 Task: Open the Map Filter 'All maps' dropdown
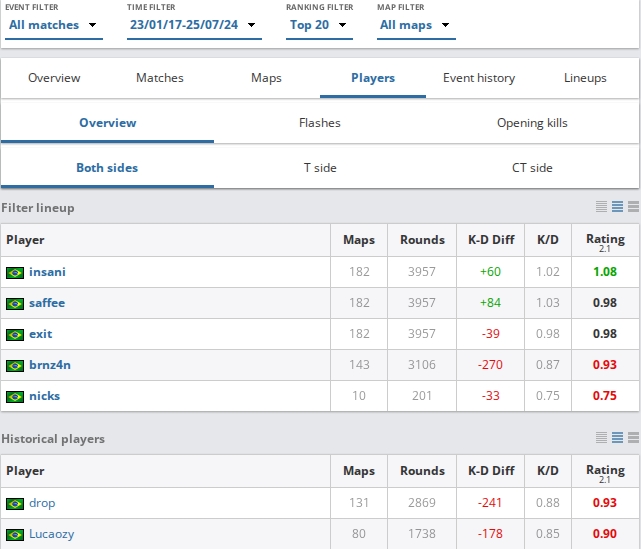pos(416,25)
